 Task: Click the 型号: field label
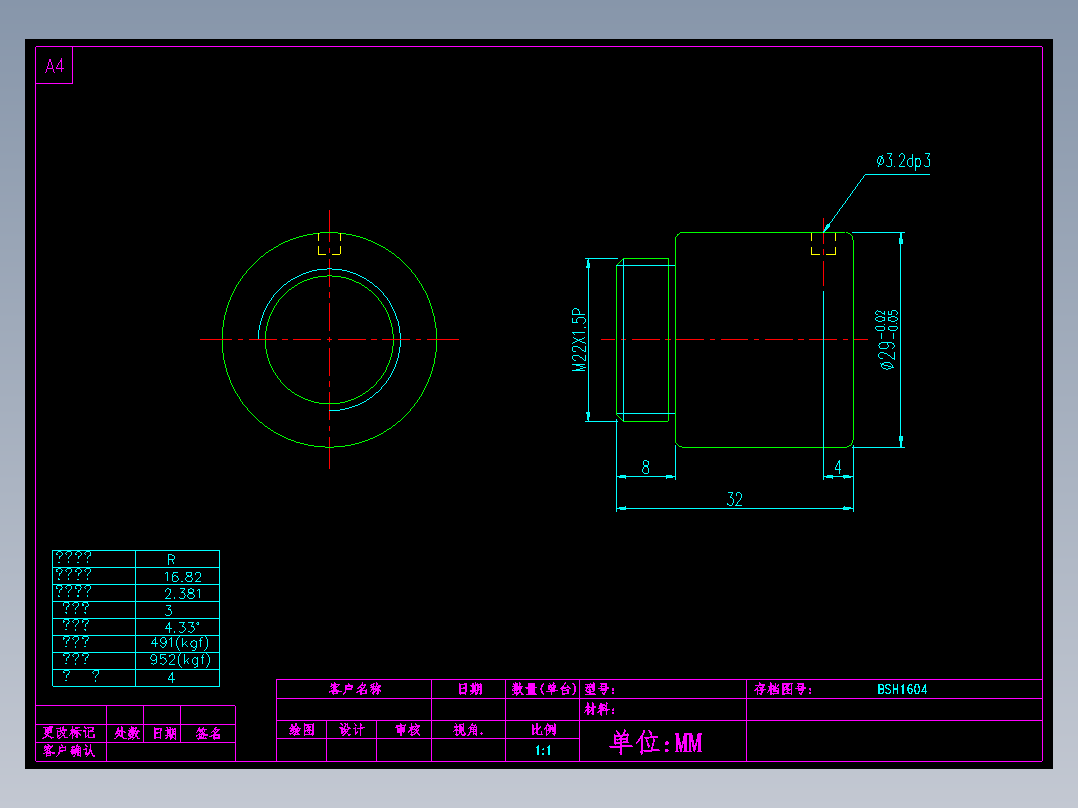tap(600, 689)
